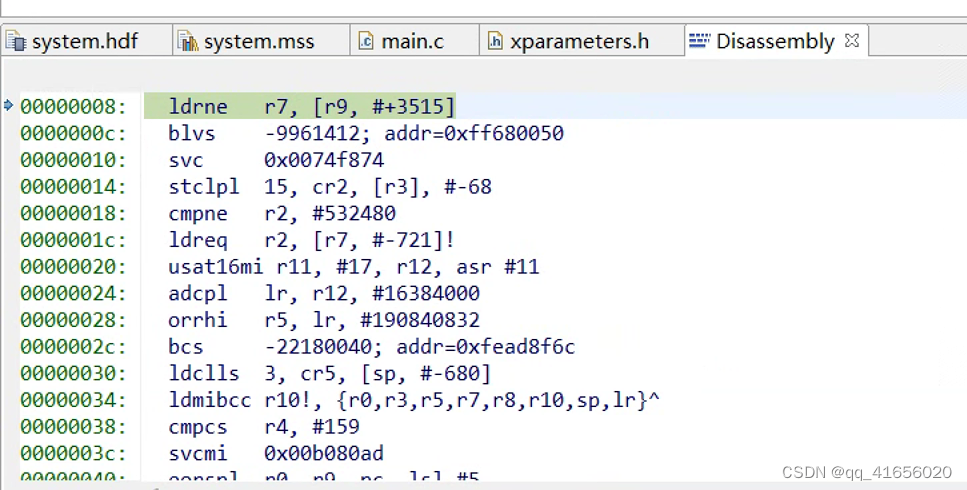The image size is (967, 490).
Task: Click the current instruction pointer arrow
Action: (9, 105)
